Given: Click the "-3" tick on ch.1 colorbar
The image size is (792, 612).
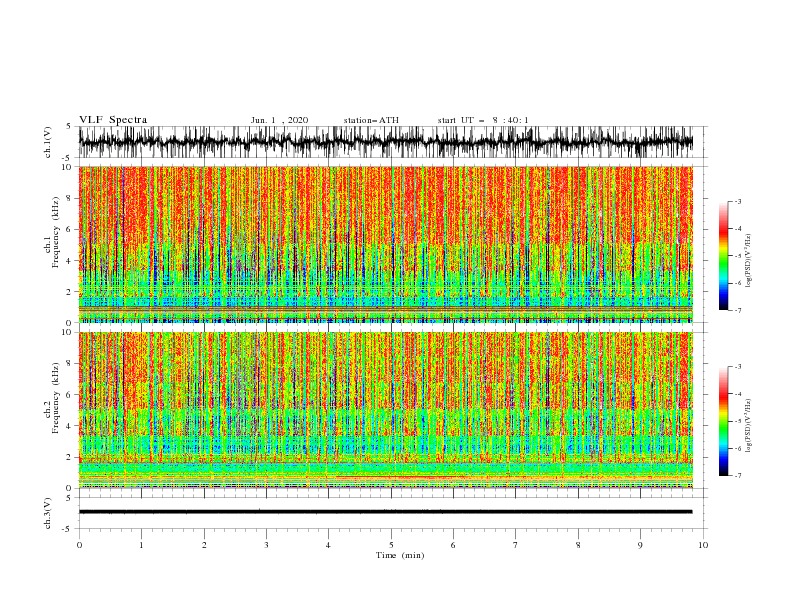Looking at the screenshot, I should click(x=738, y=201).
